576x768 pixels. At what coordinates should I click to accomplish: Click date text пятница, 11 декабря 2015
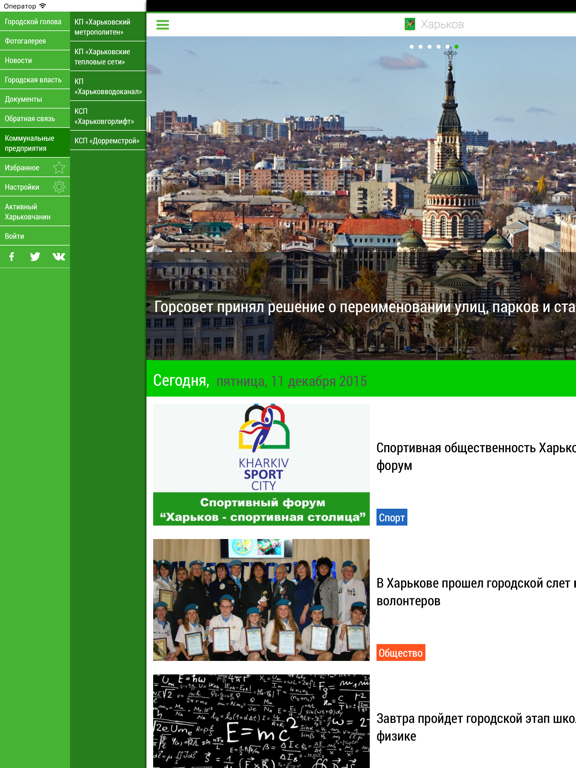tap(291, 381)
